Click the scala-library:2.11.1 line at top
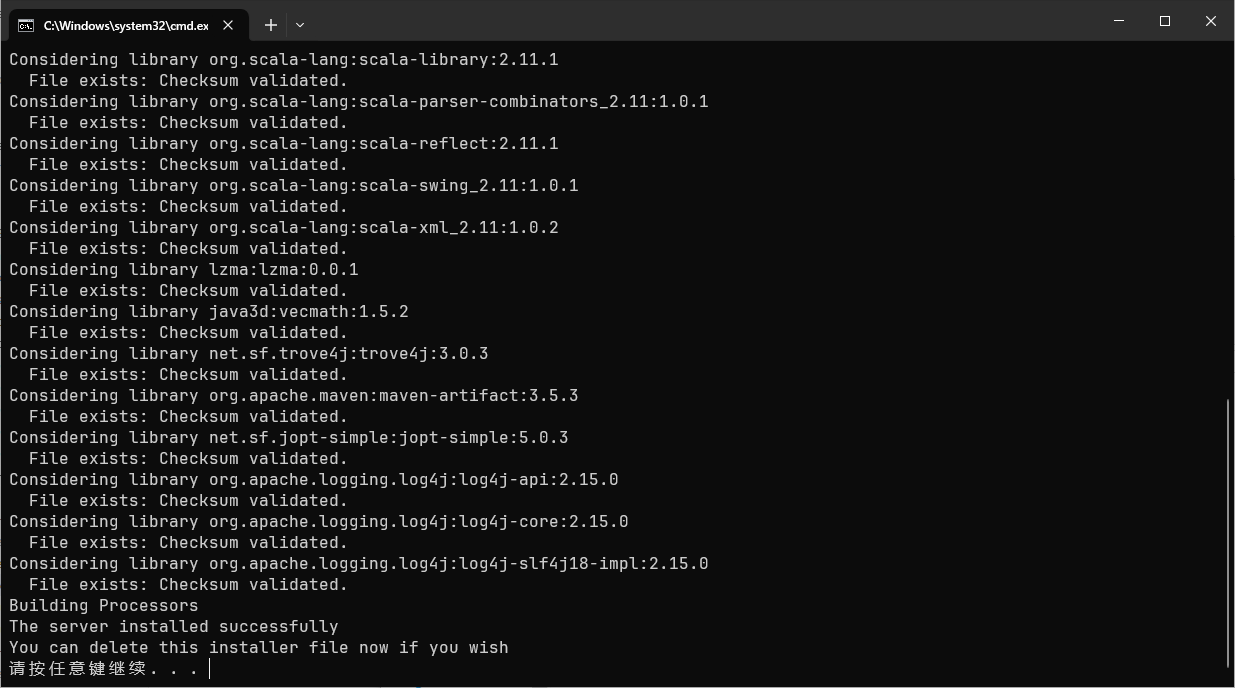 [284, 60]
